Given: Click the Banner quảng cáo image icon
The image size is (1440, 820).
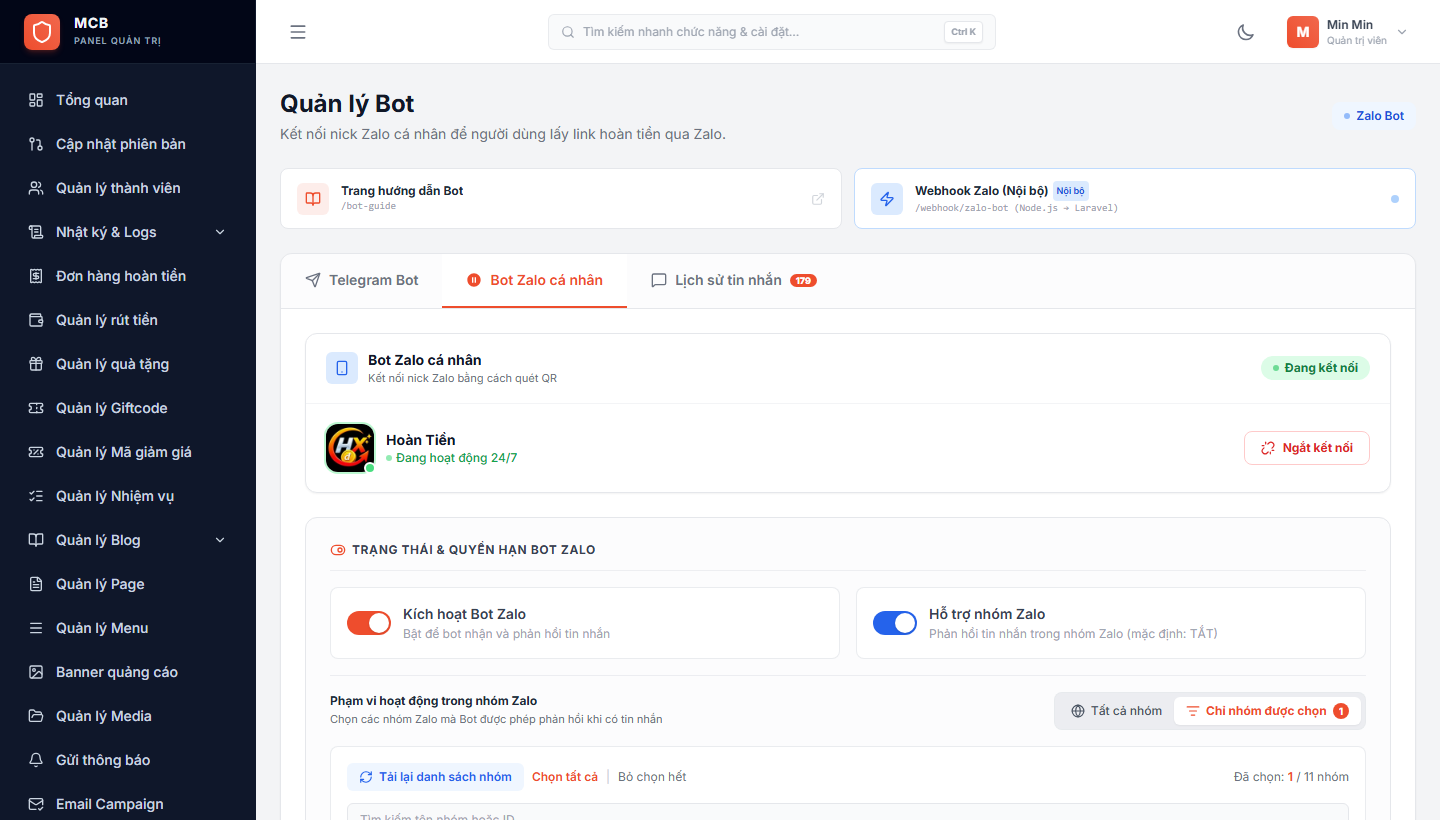Looking at the screenshot, I should pyautogui.click(x=36, y=672).
